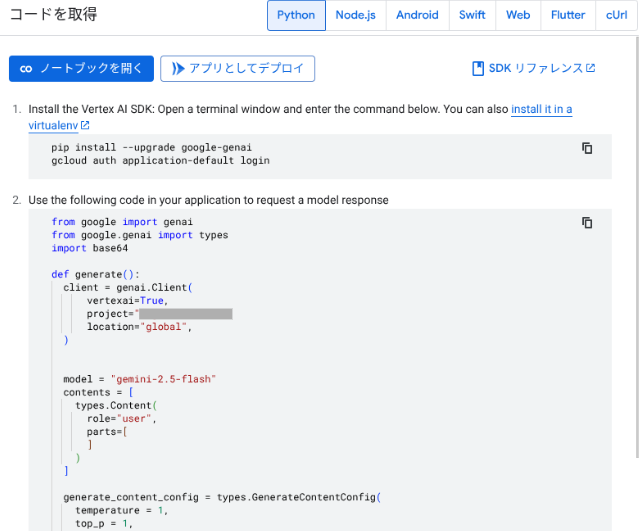Image resolution: width=642 pixels, height=531 pixels.
Task: Click the Colab icon on notebook button
Action: tap(26, 69)
